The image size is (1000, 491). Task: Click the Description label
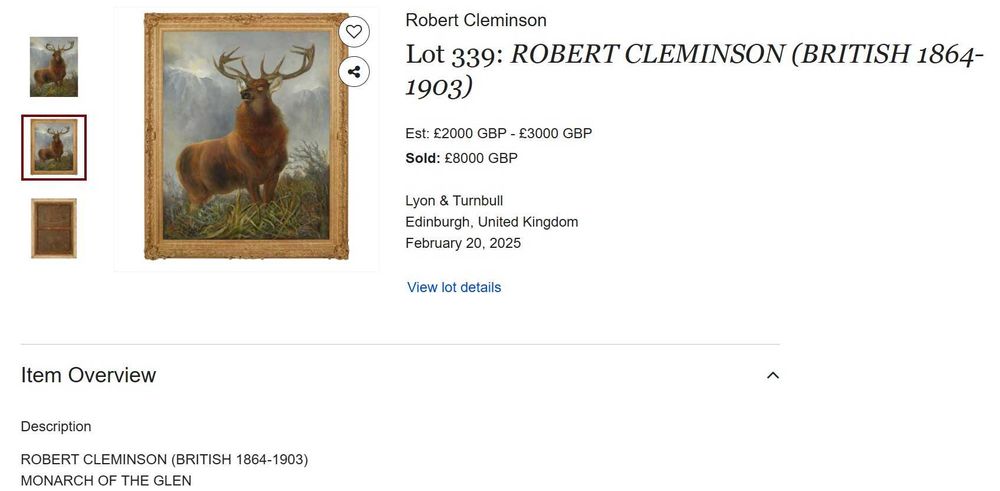point(56,427)
